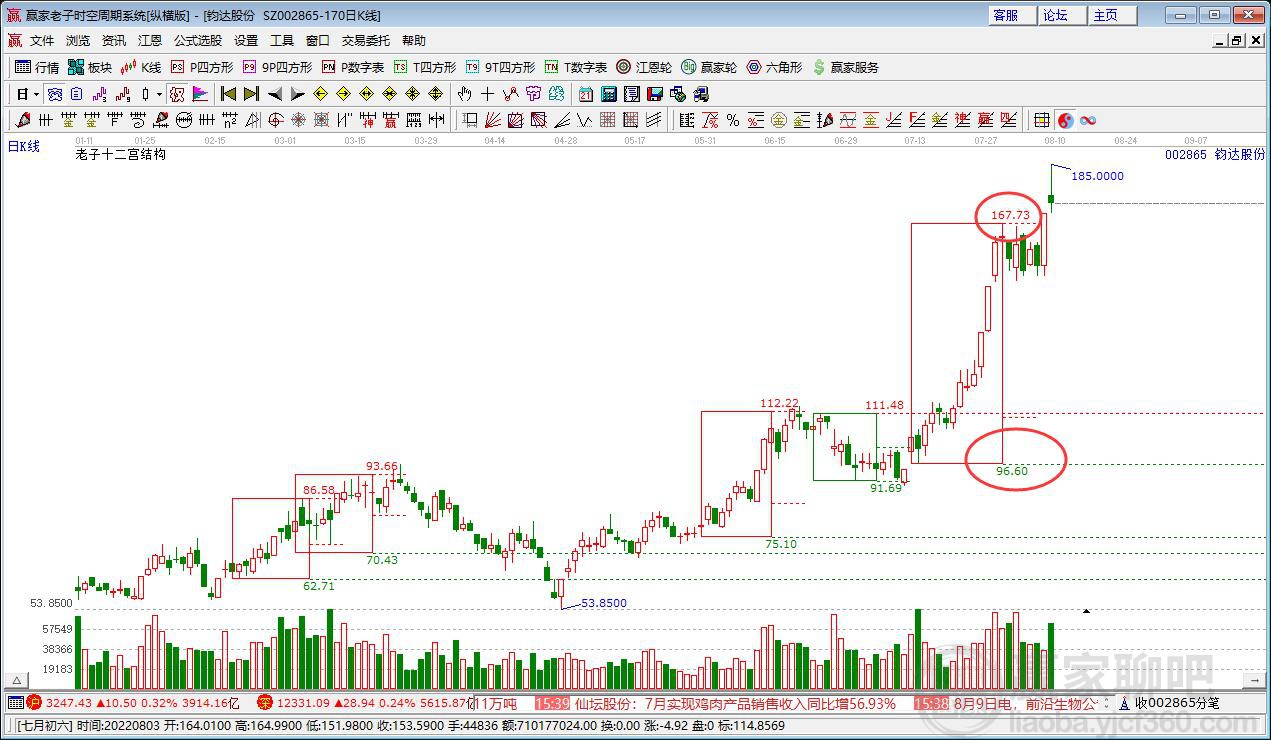
Task: Open the 文件 menu
Action: click(41, 40)
